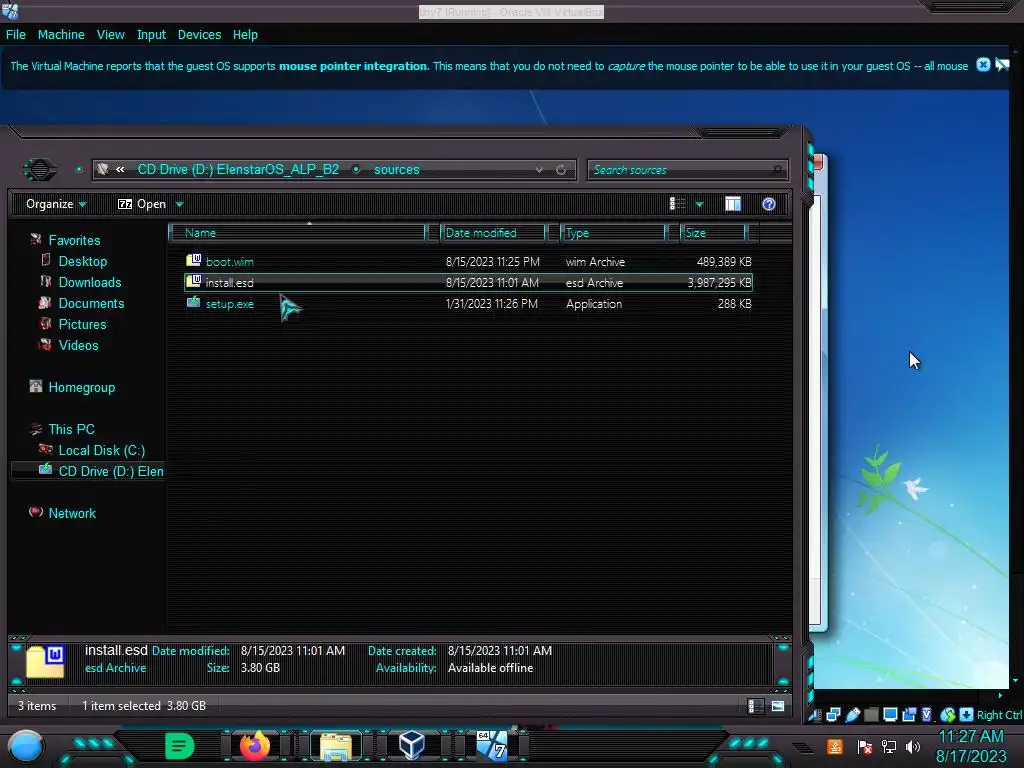Screen dimensions: 1024x768
Task: Open Downloads in the navigation pane
Action: [90, 282]
